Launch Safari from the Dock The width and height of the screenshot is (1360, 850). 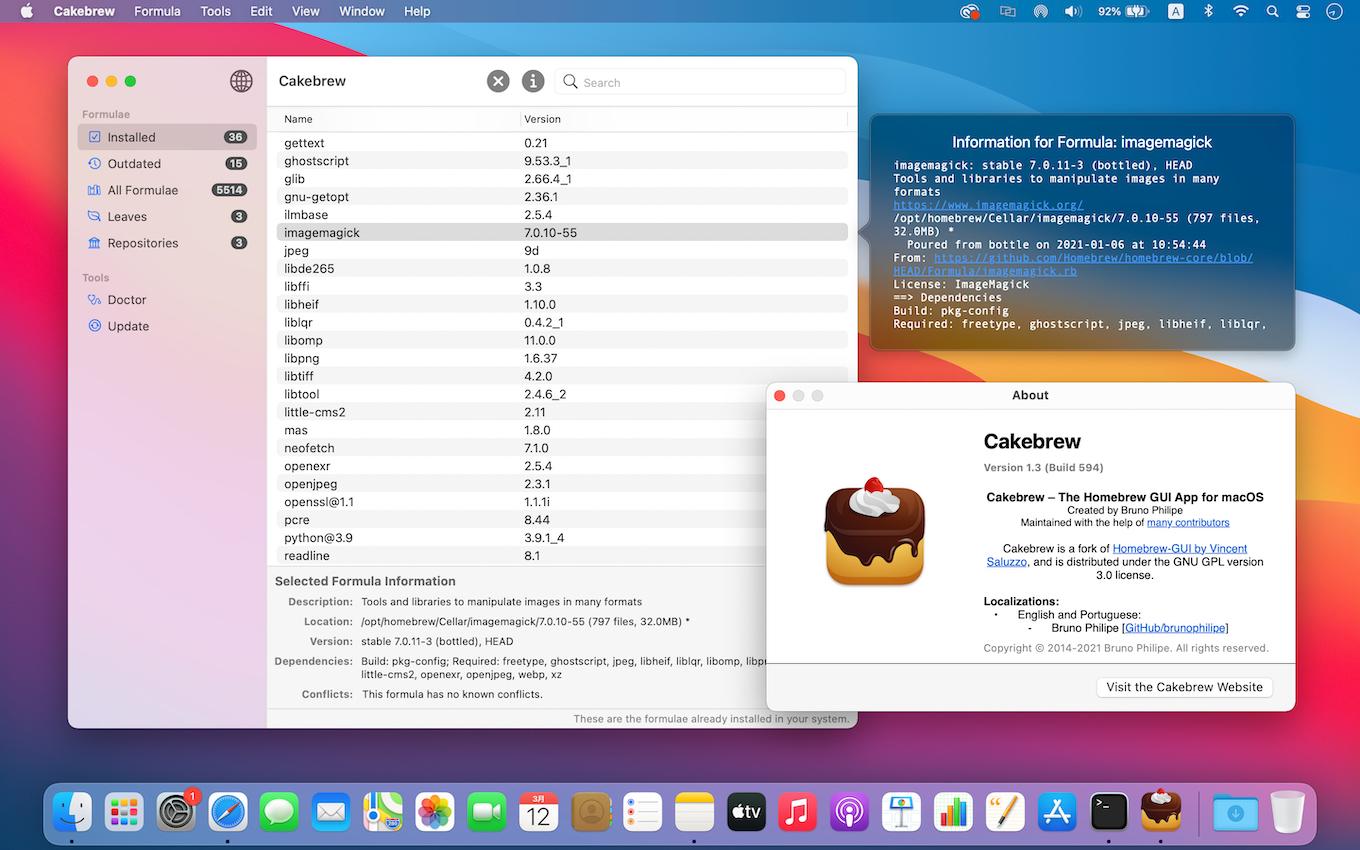pyautogui.click(x=228, y=811)
